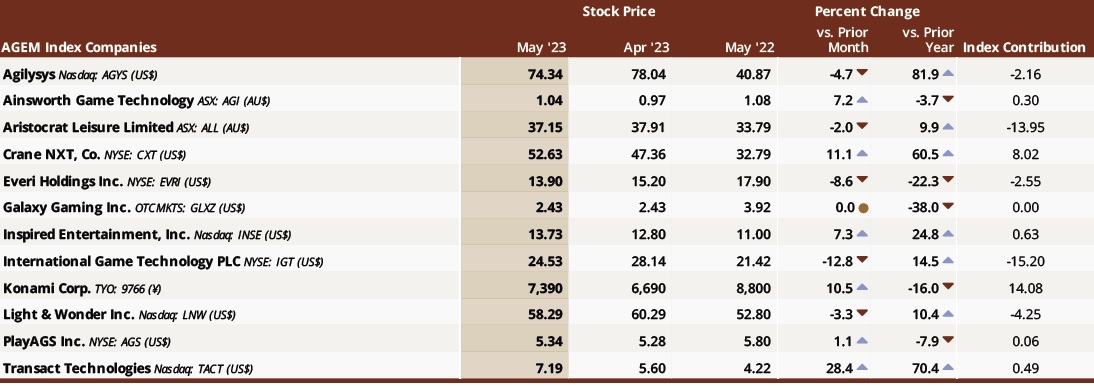Image resolution: width=1094 pixels, height=388 pixels.
Task: Click the up arrow beside PlayAGS 1.1
Action: coord(863,341)
